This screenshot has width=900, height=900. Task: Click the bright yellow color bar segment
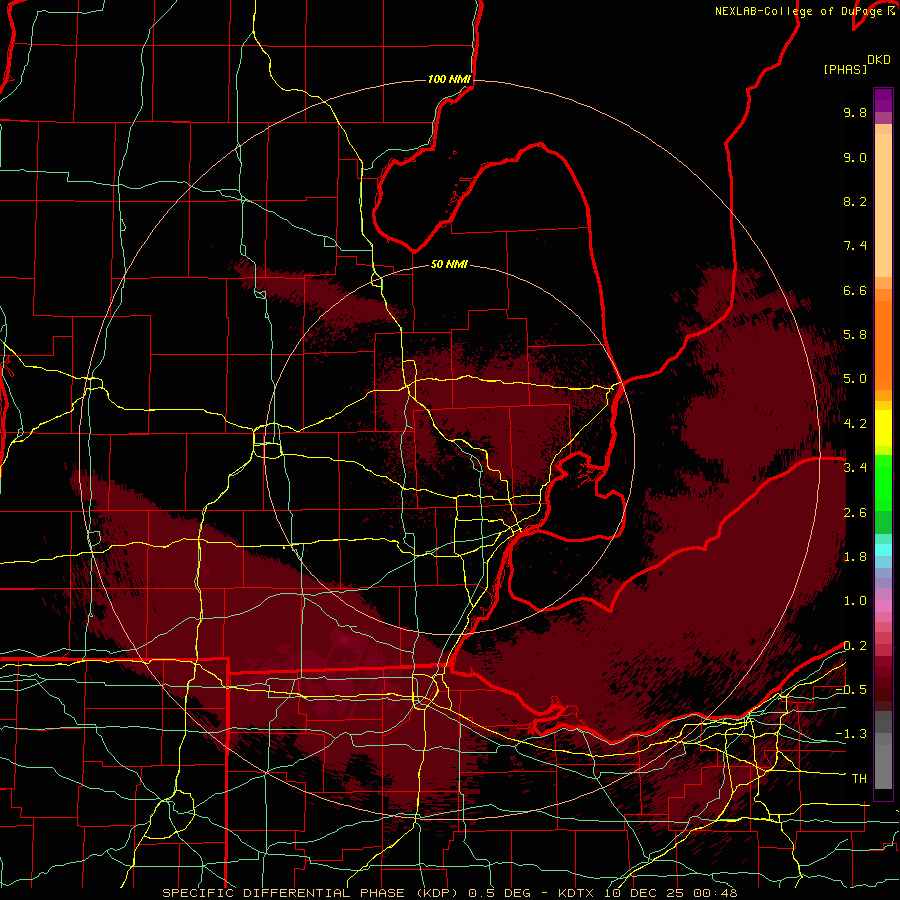click(883, 428)
